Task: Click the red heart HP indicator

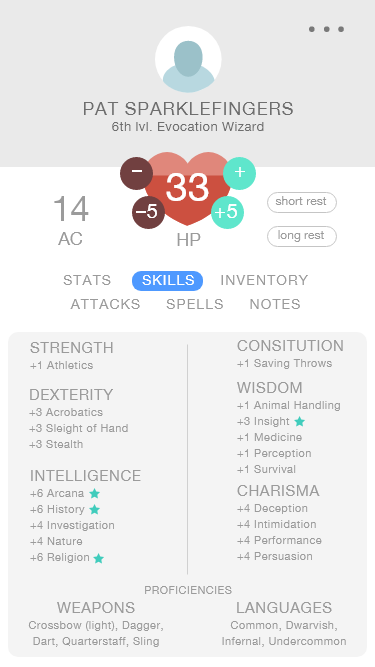Action: pos(188,188)
